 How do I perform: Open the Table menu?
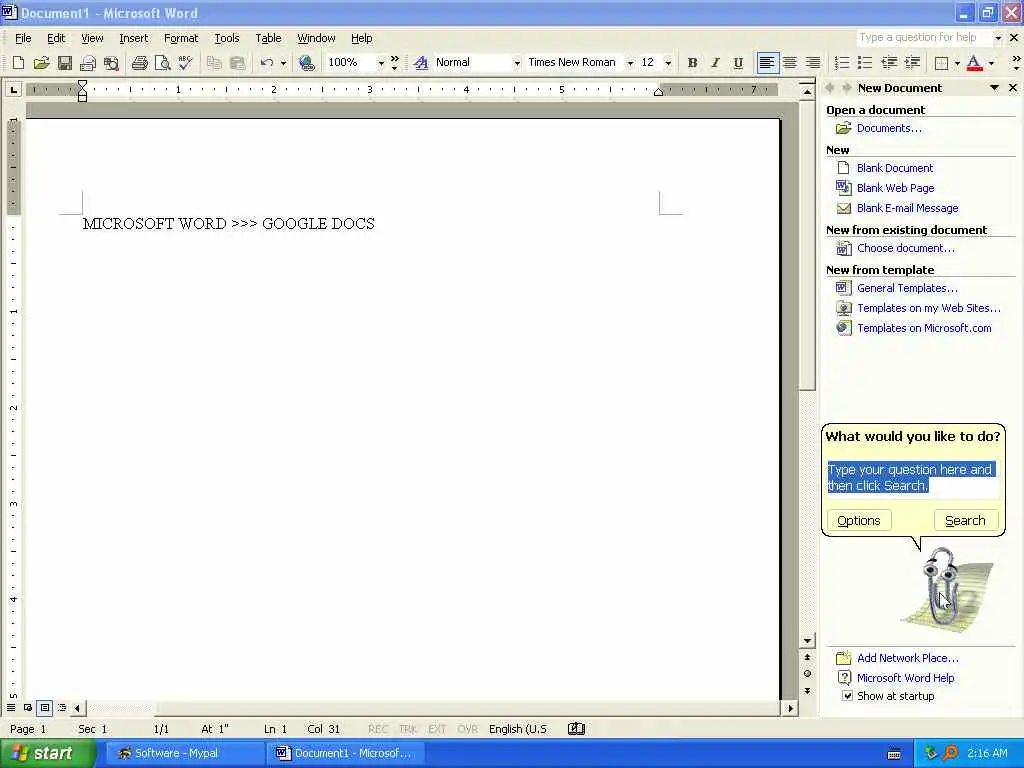268,38
